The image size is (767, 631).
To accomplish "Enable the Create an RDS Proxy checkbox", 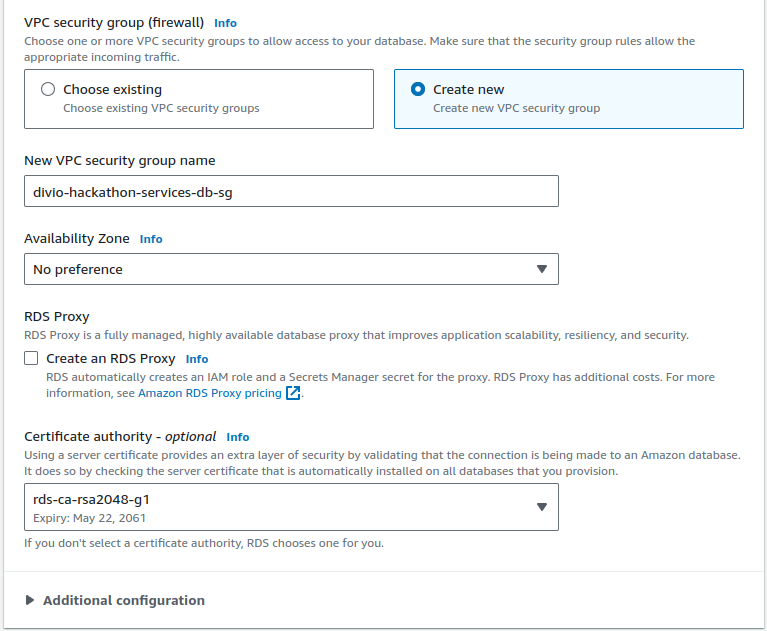I will point(32,358).
